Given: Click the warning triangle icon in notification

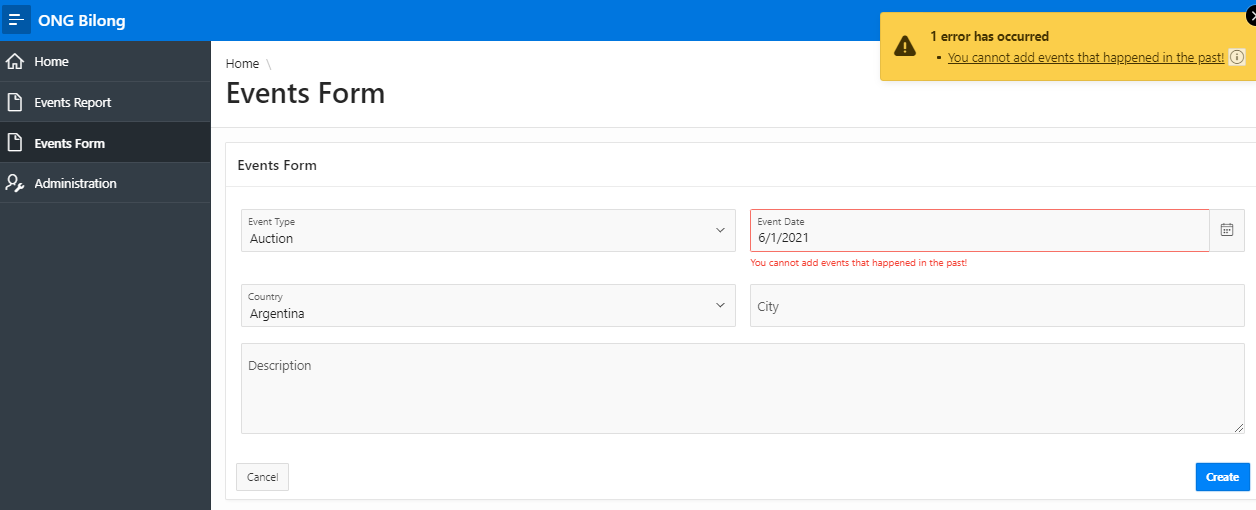Looking at the screenshot, I should click(905, 46).
